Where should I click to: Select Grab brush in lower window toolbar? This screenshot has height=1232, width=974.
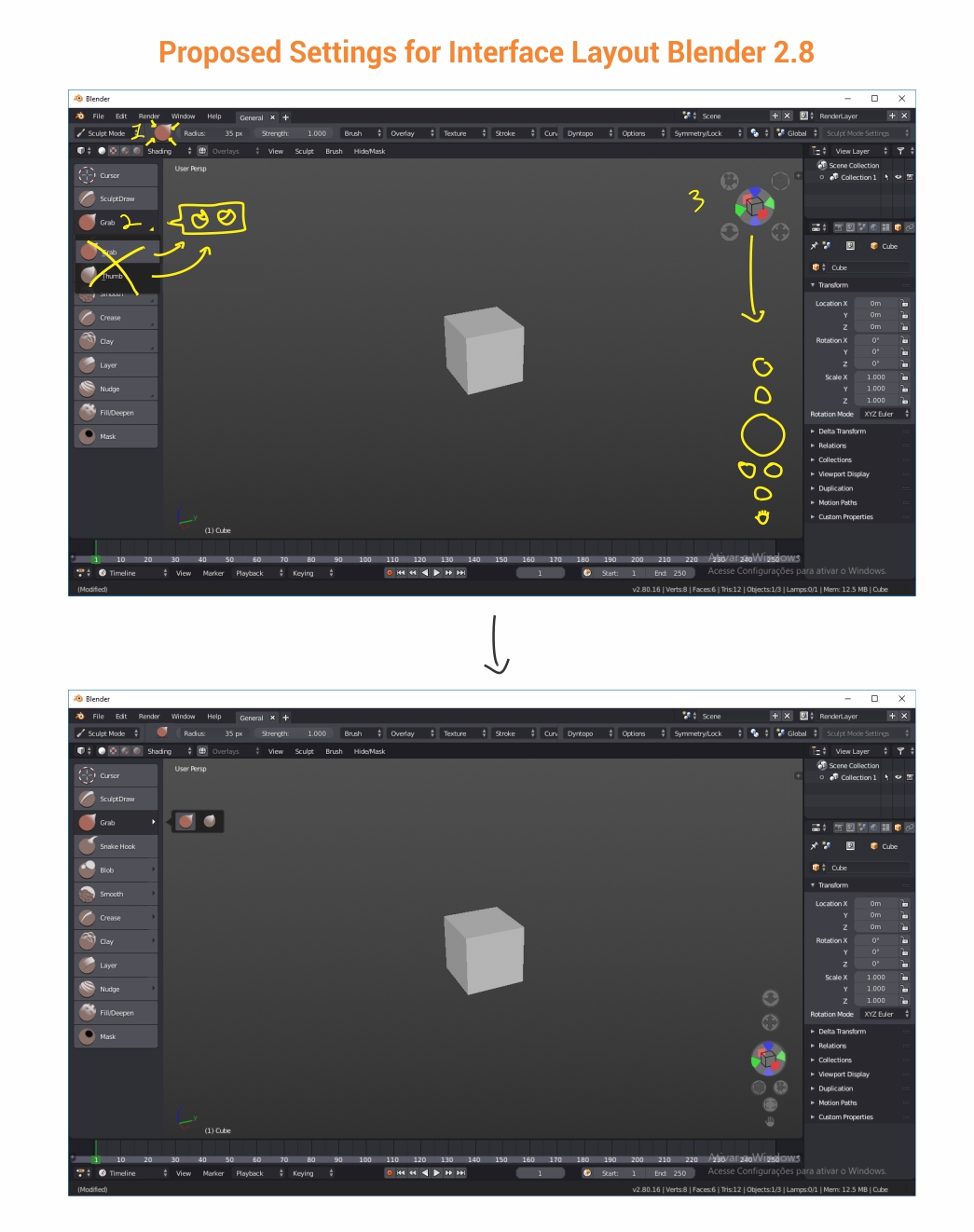pyautogui.click(x=116, y=823)
